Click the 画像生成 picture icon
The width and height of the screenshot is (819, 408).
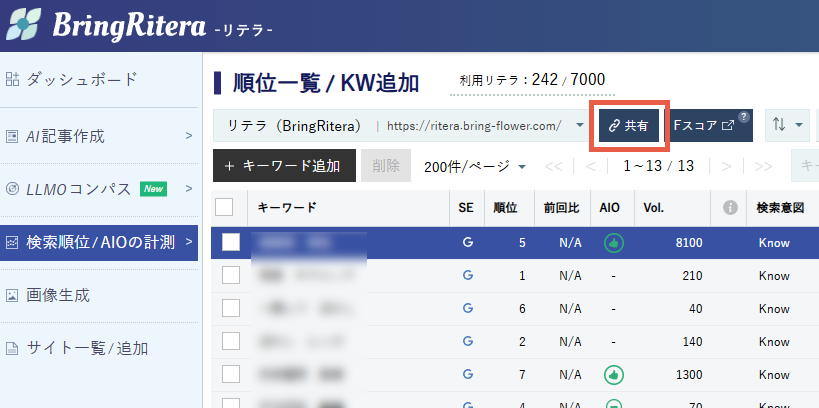coord(12,296)
